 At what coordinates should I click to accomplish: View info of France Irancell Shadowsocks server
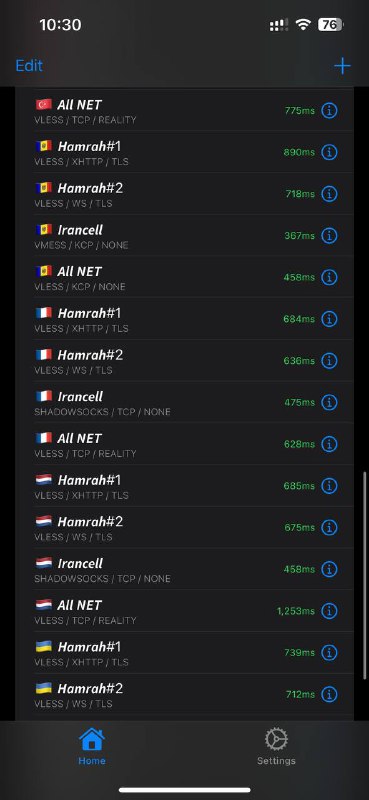(x=329, y=403)
